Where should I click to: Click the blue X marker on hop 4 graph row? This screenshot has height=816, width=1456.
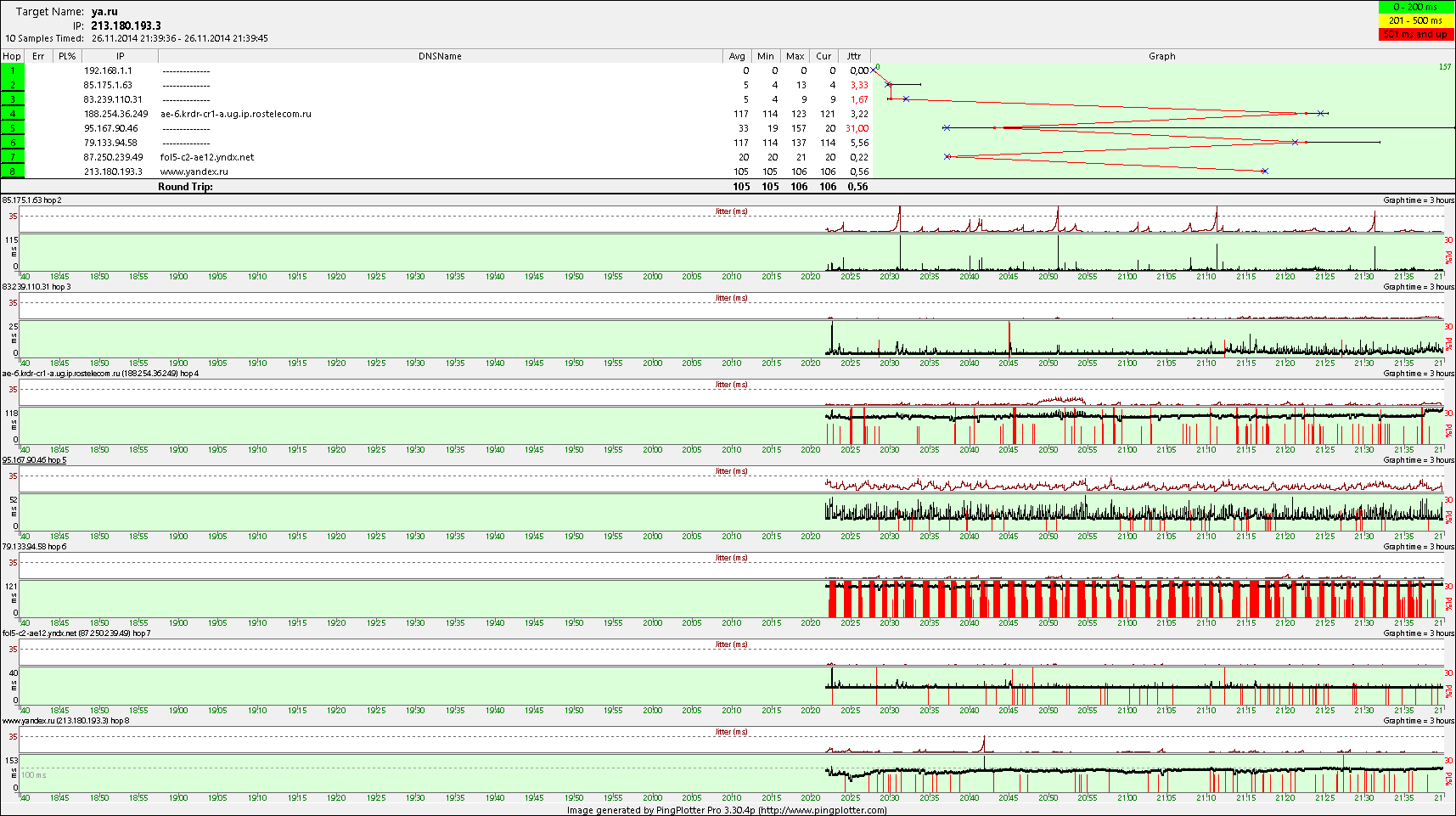tap(1320, 113)
